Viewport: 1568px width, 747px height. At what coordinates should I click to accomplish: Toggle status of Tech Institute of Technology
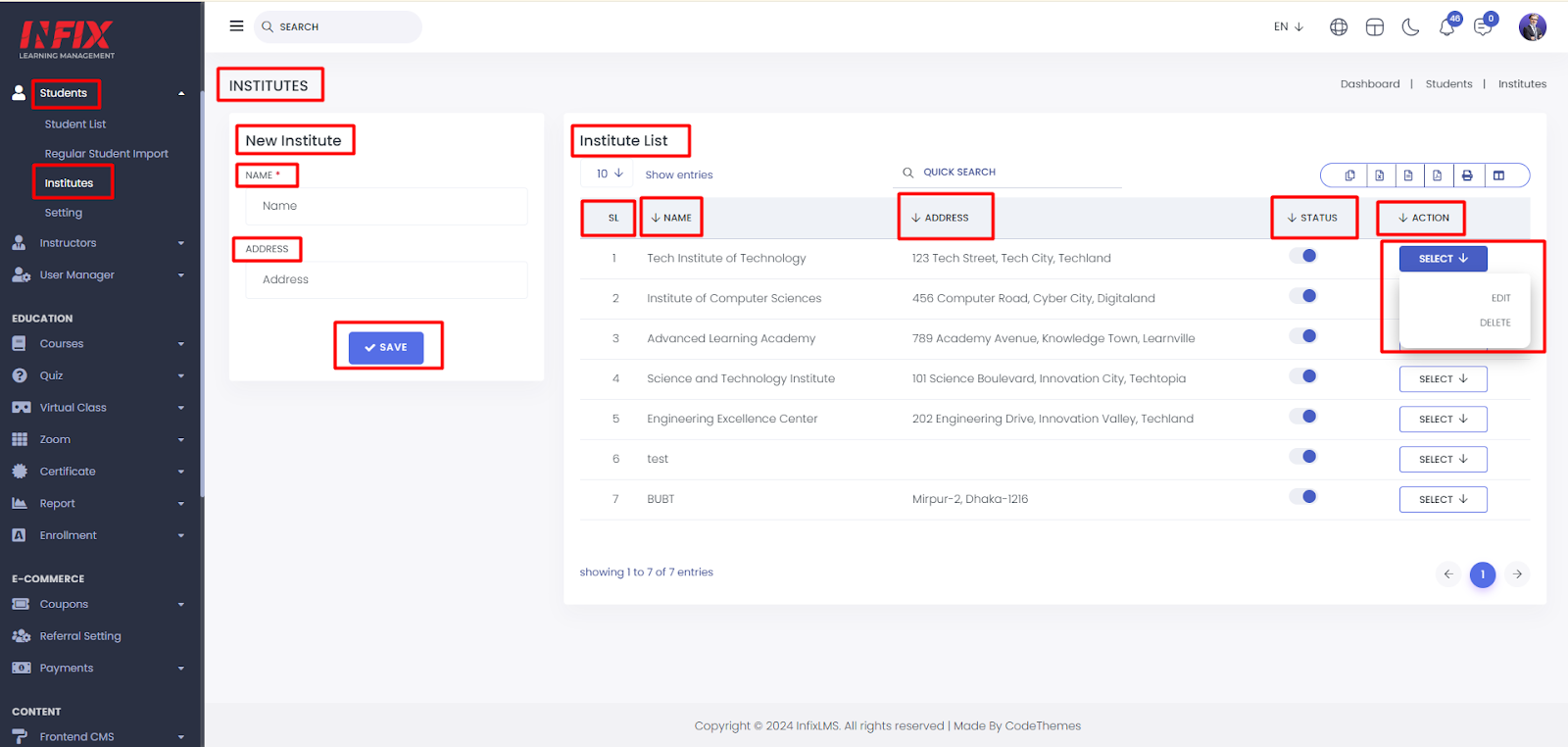click(1303, 256)
